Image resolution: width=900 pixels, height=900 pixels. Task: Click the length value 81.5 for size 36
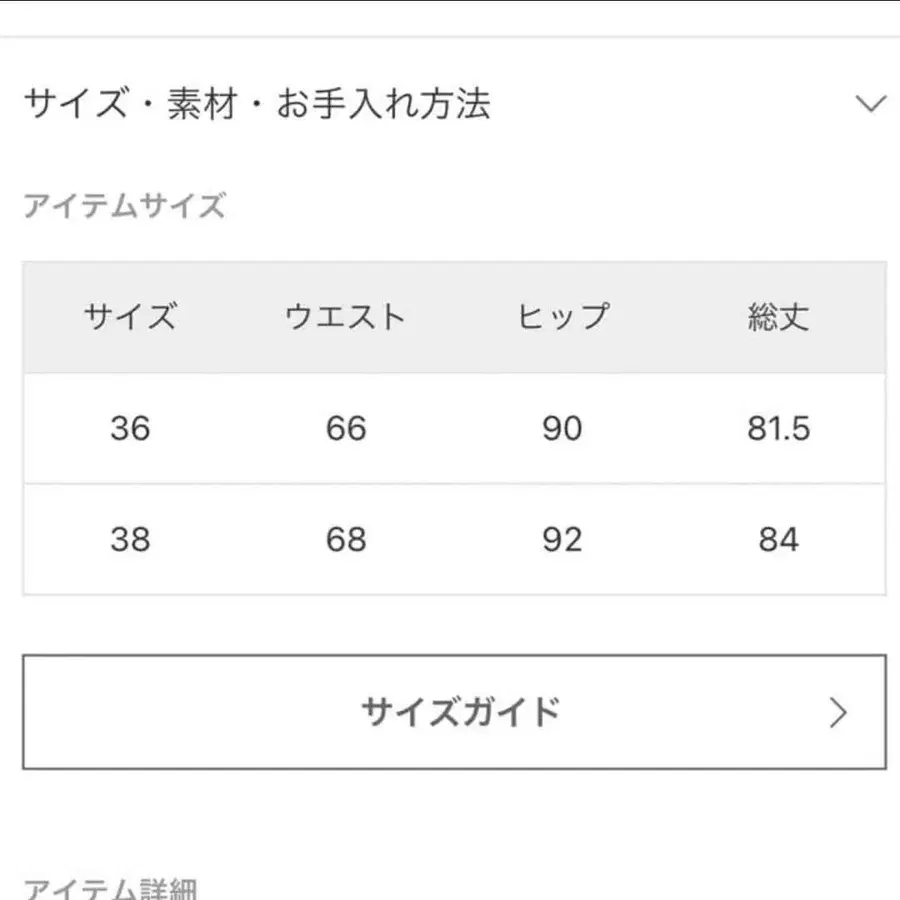780,428
